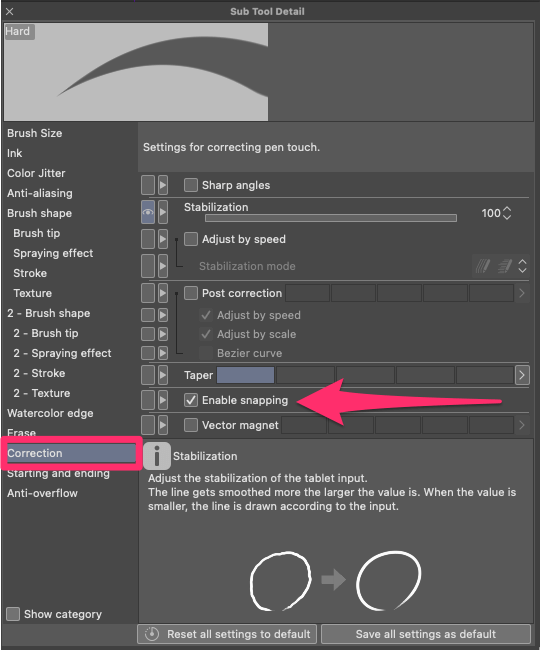The height and width of the screenshot is (650, 540).
Task: Click the info icon next to Stabilization heading
Action: [x=157, y=456]
